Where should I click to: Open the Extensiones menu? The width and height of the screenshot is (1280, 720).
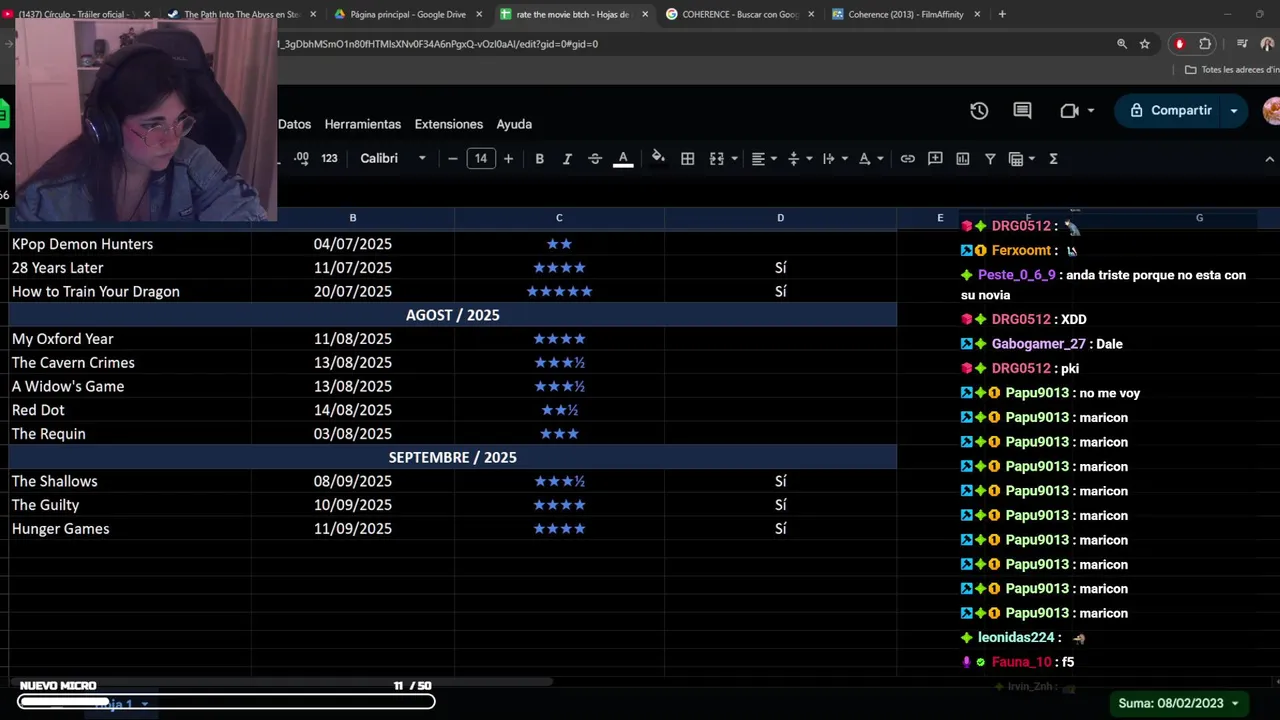point(448,124)
